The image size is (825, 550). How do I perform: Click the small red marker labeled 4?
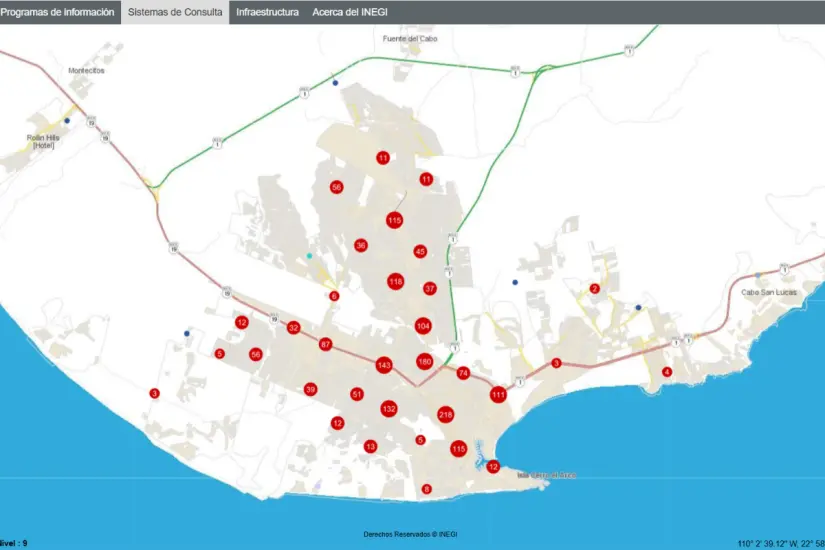[667, 372]
